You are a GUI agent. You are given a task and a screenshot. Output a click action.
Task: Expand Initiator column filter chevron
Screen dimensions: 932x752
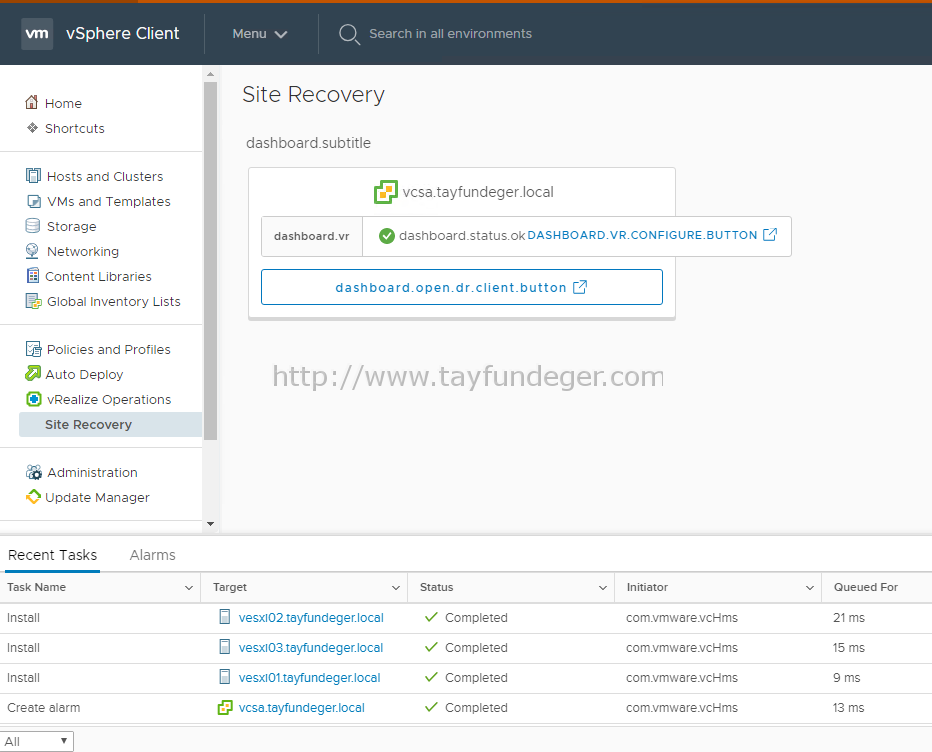click(809, 587)
